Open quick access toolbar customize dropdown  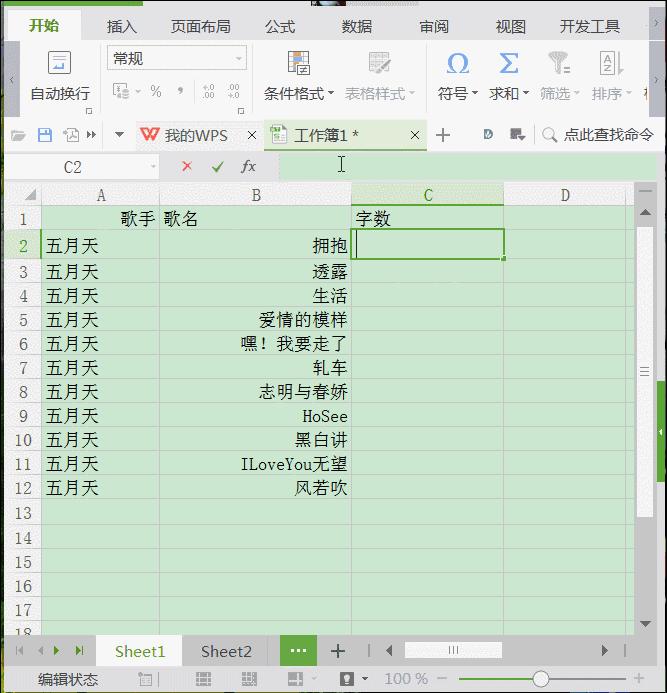(x=119, y=134)
